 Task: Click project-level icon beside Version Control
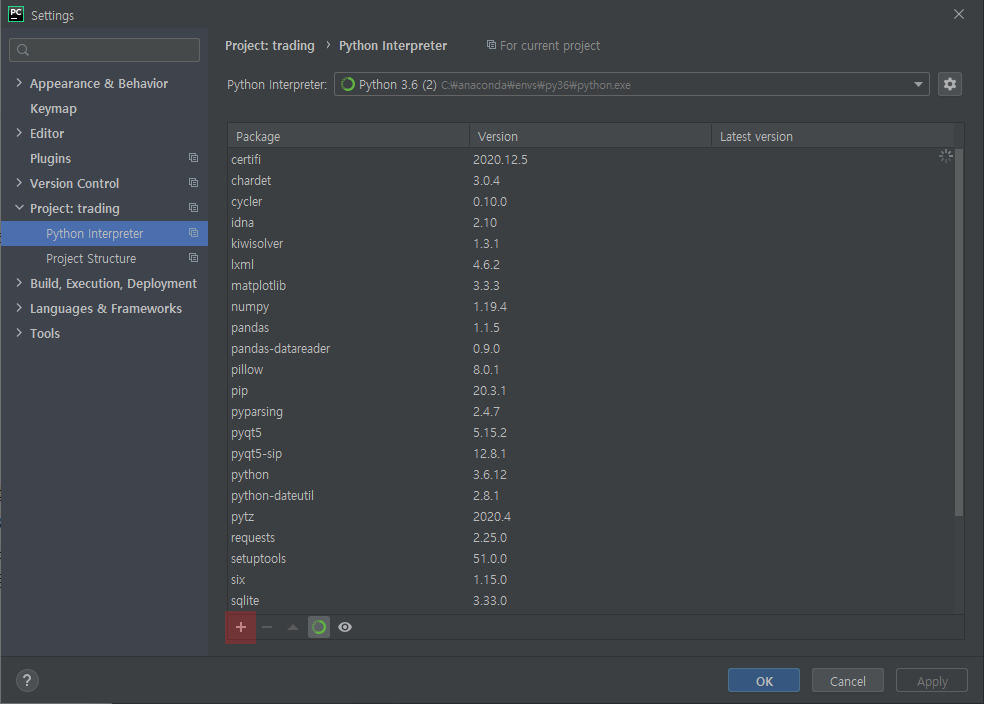pyautogui.click(x=193, y=183)
